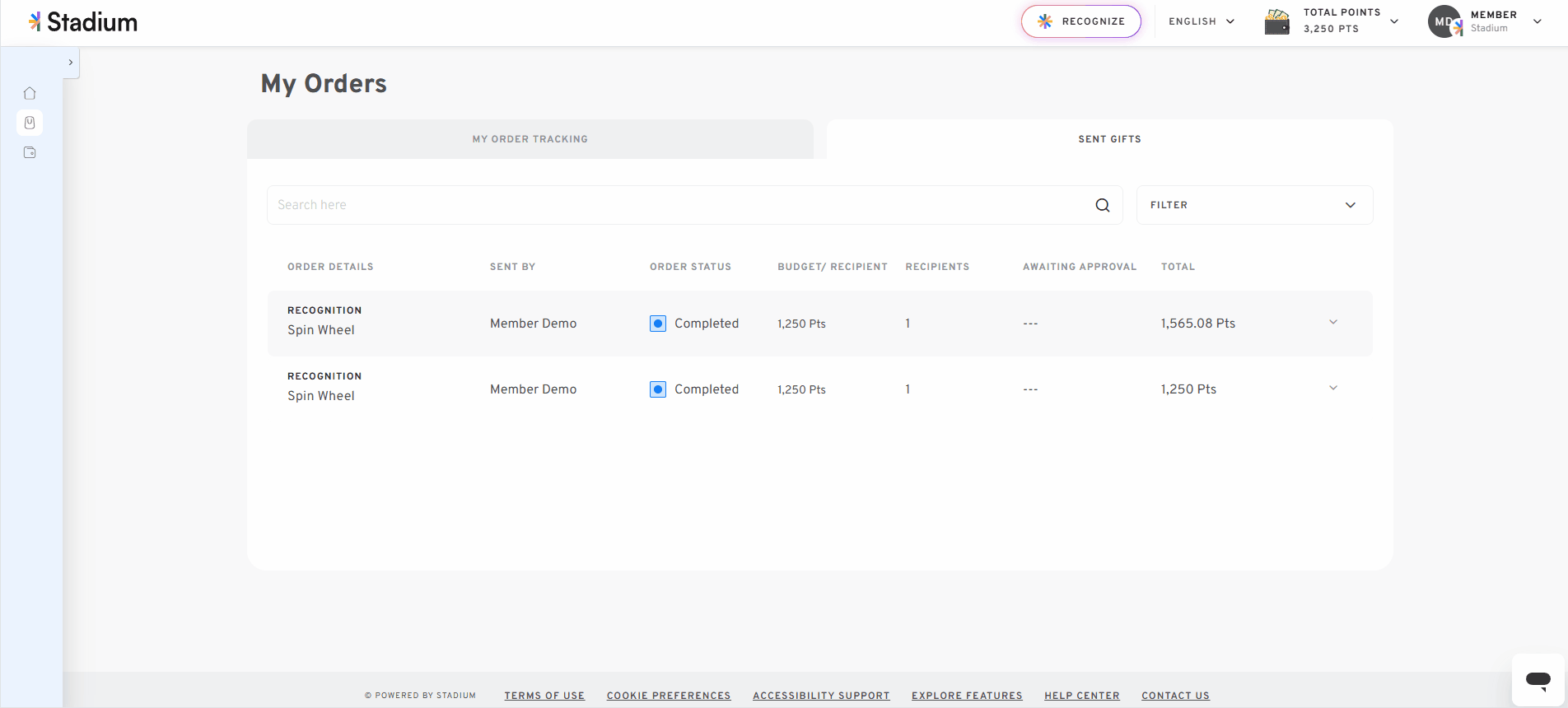
Task: Expand the 1,250 Pts total order row
Action: click(x=1333, y=388)
